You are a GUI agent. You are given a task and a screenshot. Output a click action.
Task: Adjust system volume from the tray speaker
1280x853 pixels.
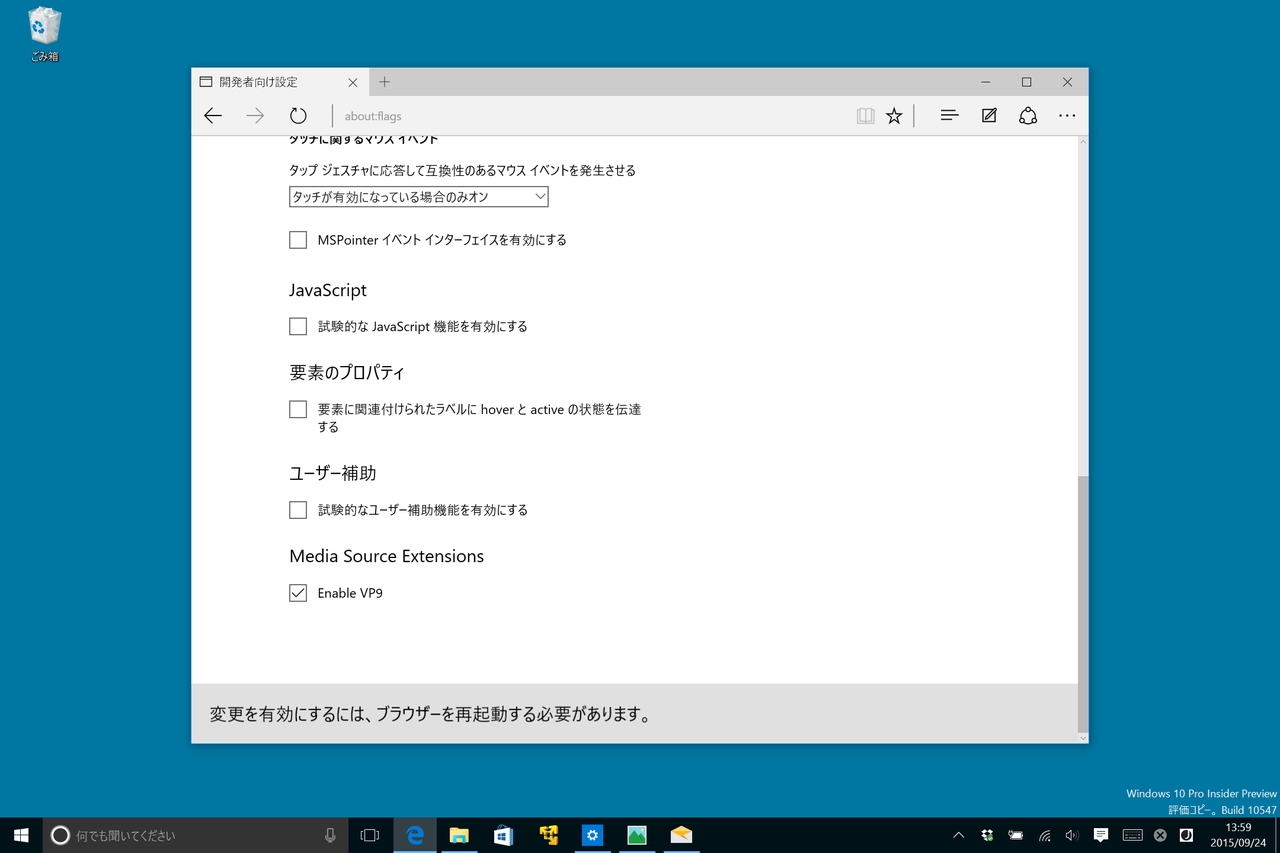pos(1072,834)
